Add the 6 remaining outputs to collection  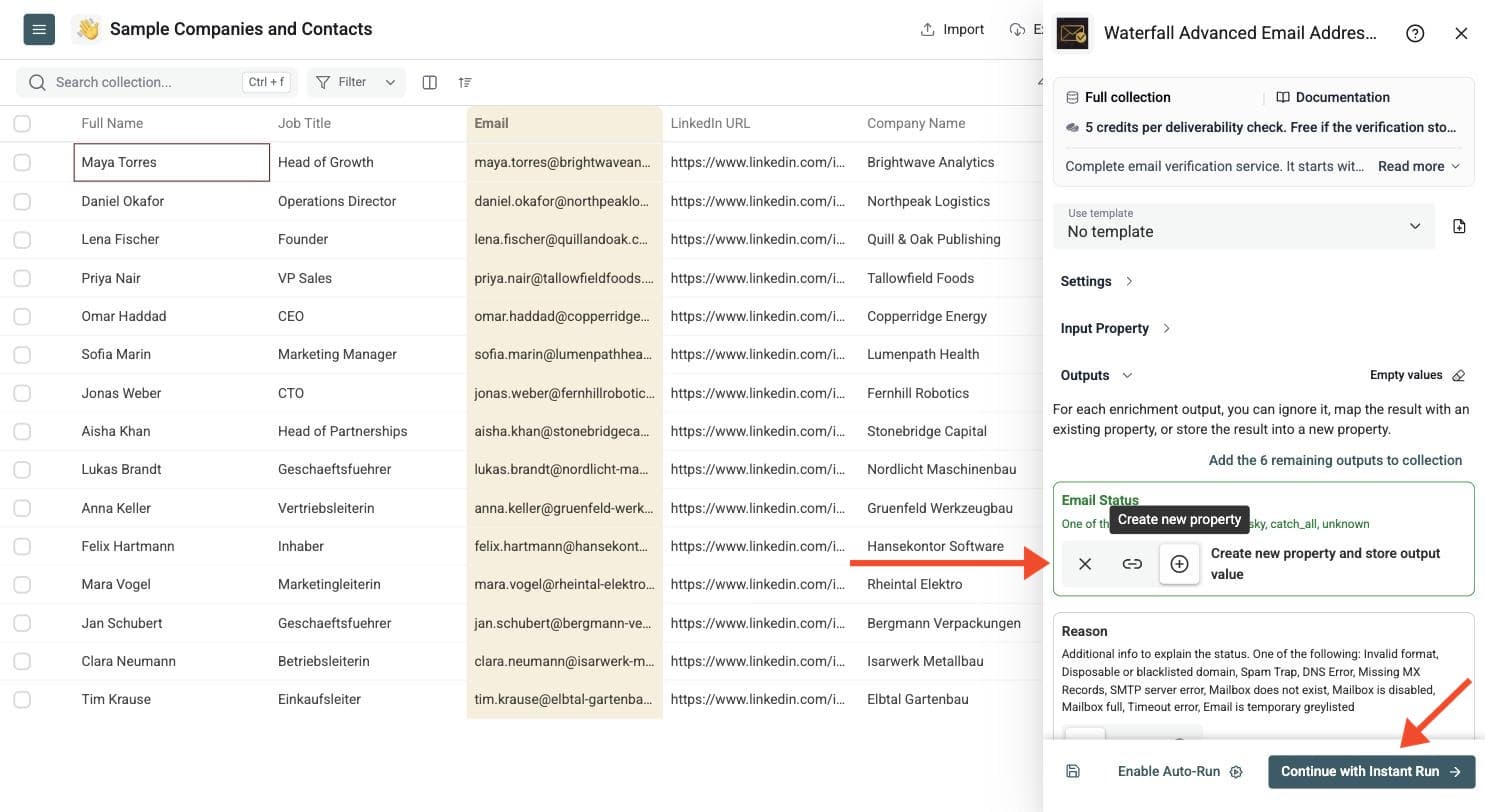[x=1335, y=460]
